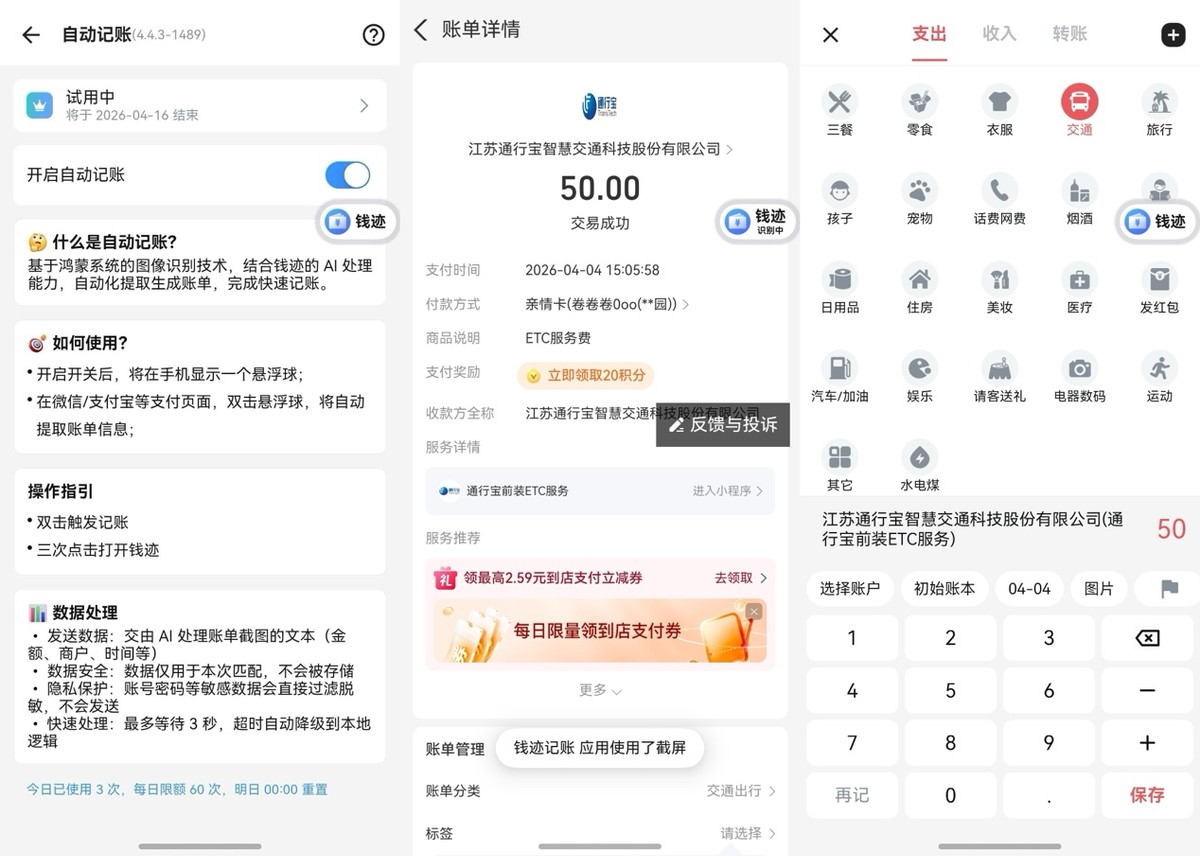Image resolution: width=1200 pixels, height=856 pixels.
Task: Tap the red 50 amount value
Action: click(x=1171, y=529)
